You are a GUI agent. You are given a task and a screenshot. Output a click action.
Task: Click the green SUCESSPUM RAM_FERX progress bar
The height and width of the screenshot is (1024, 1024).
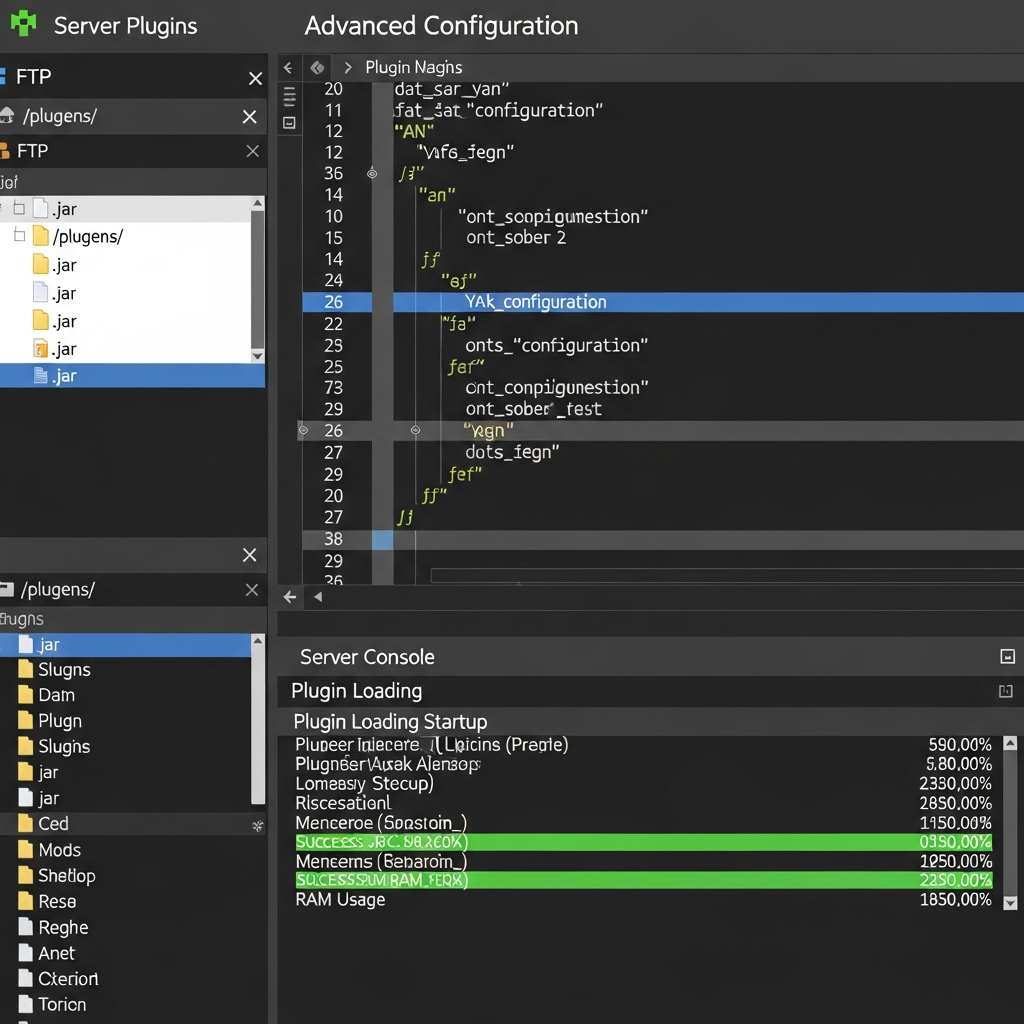click(643, 880)
